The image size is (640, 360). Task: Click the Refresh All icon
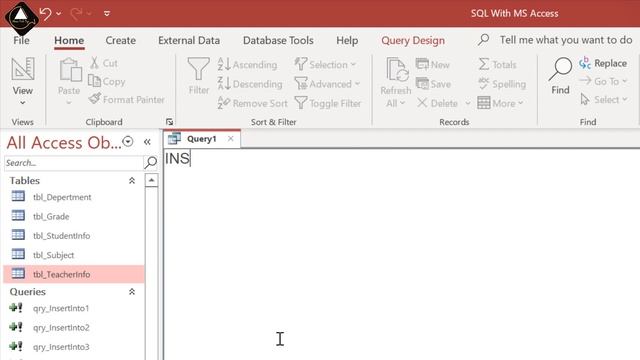(x=397, y=69)
